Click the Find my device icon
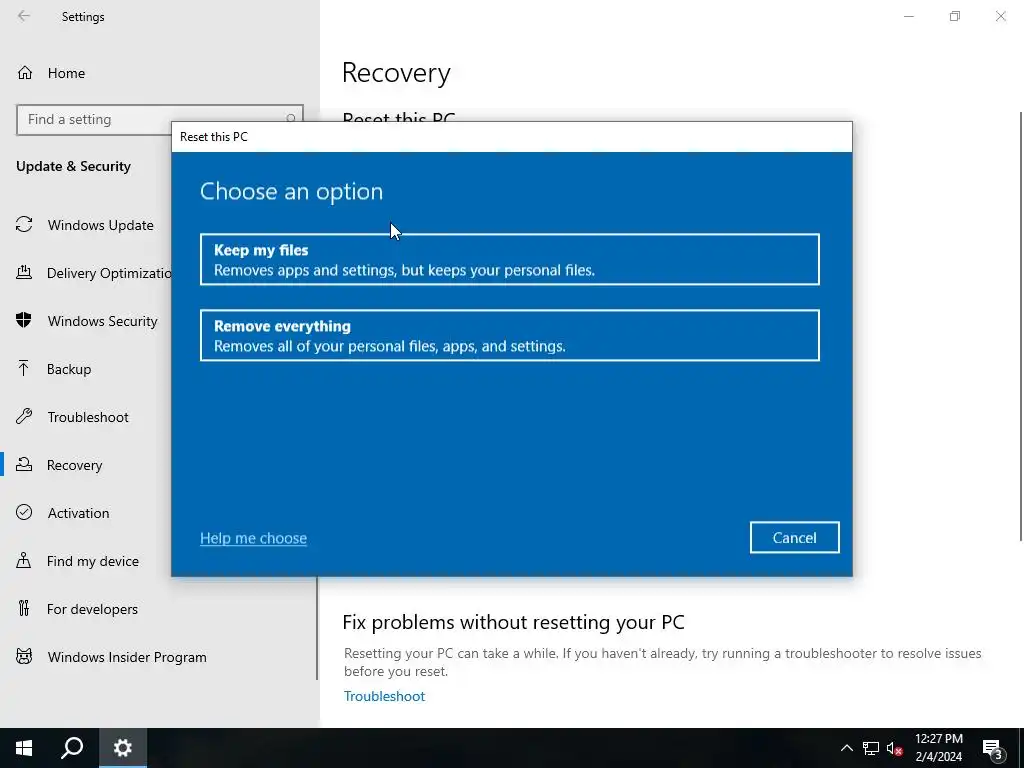 (x=24, y=560)
